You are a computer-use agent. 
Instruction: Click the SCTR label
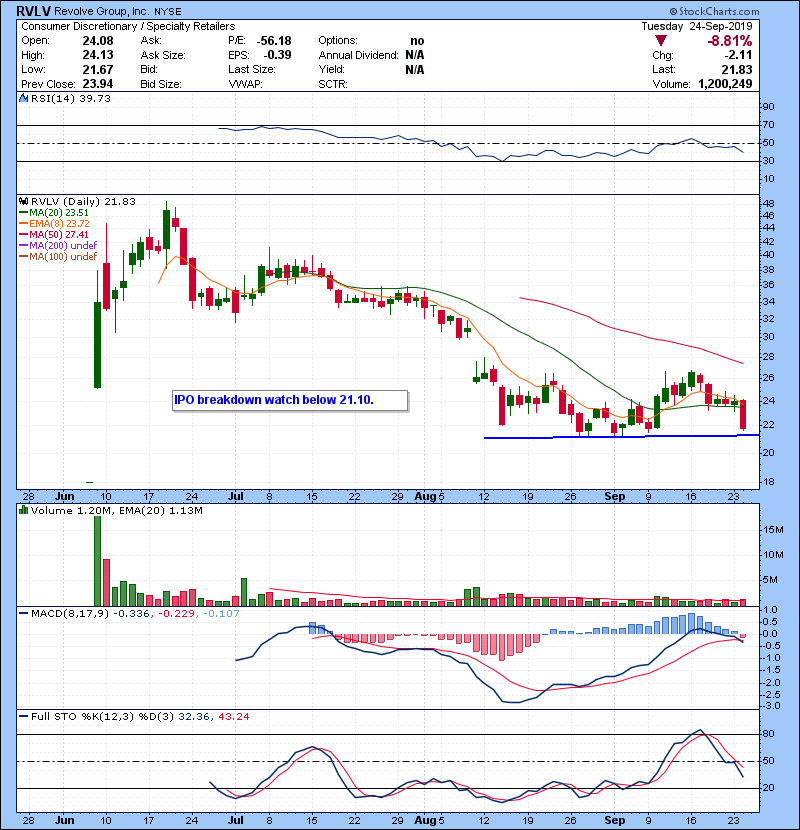click(x=333, y=84)
